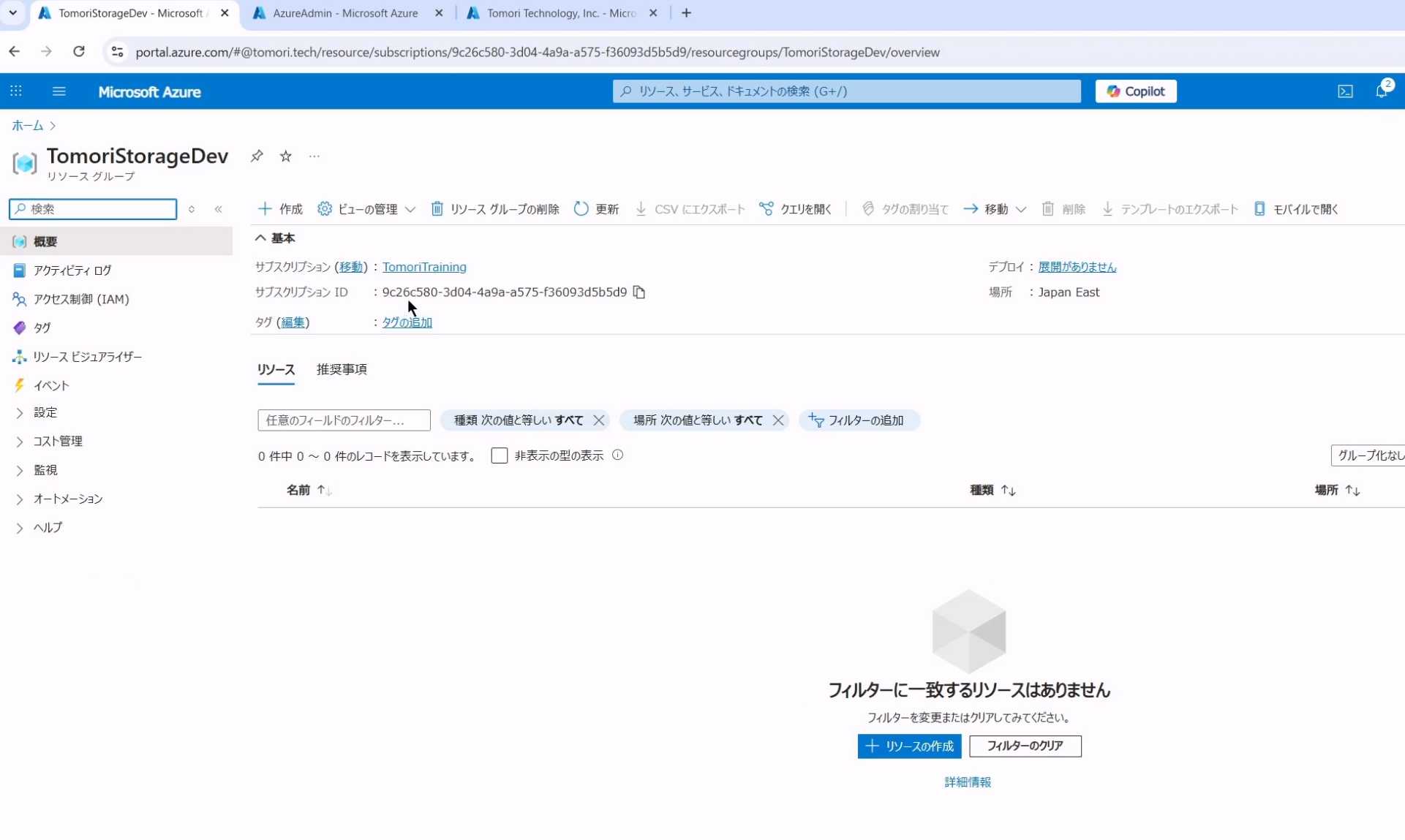The image size is (1405, 840).
Task: Click the 任意のフィールドのフィルター input
Action: pos(344,420)
